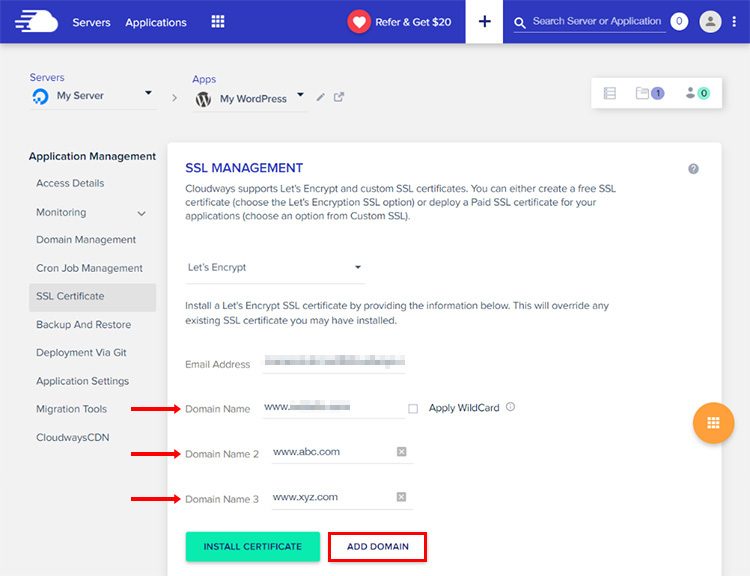Click the plus add button in navbar

484,22
